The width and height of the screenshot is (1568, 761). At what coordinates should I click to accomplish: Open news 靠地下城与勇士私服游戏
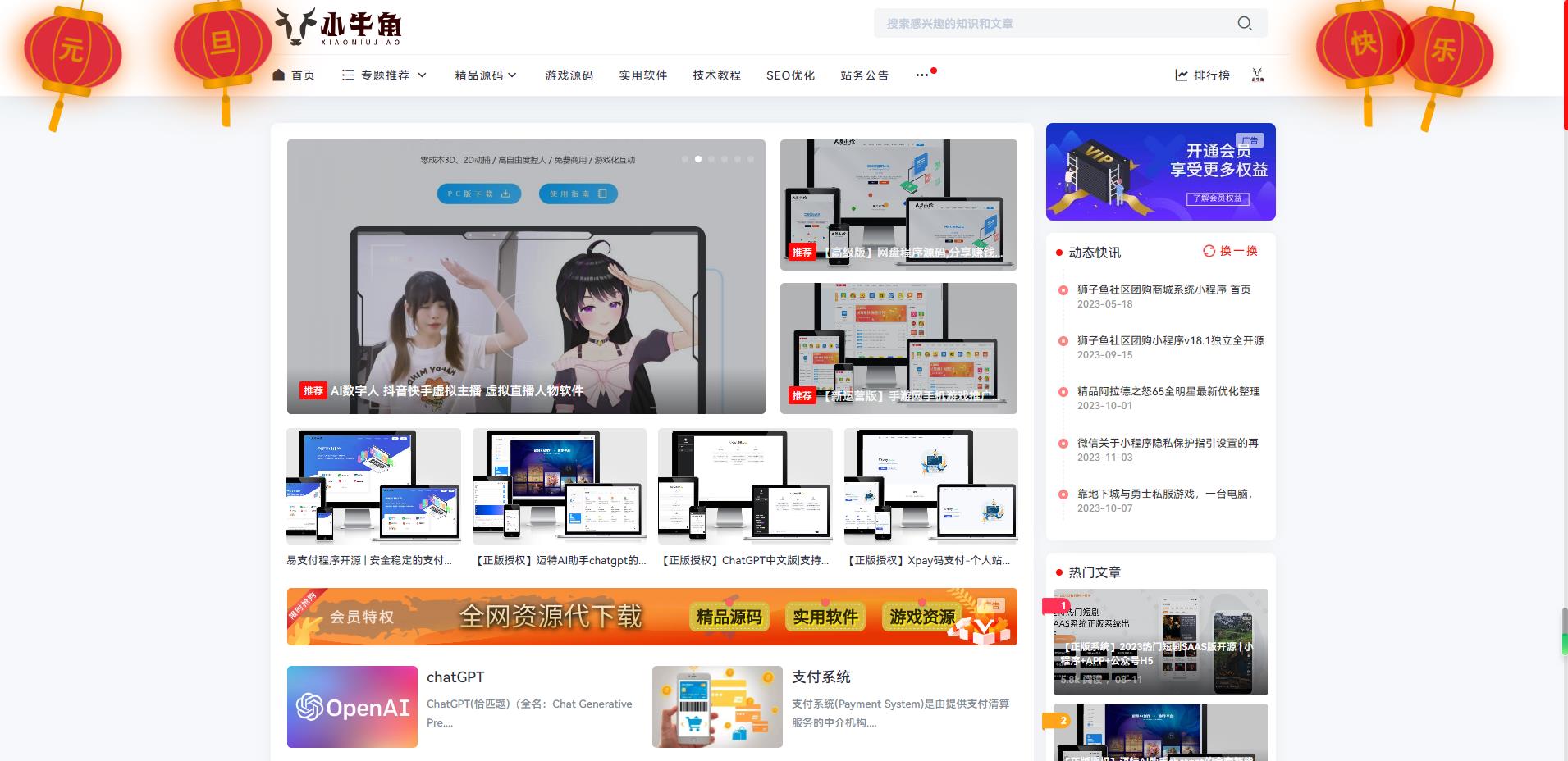pos(1165,494)
